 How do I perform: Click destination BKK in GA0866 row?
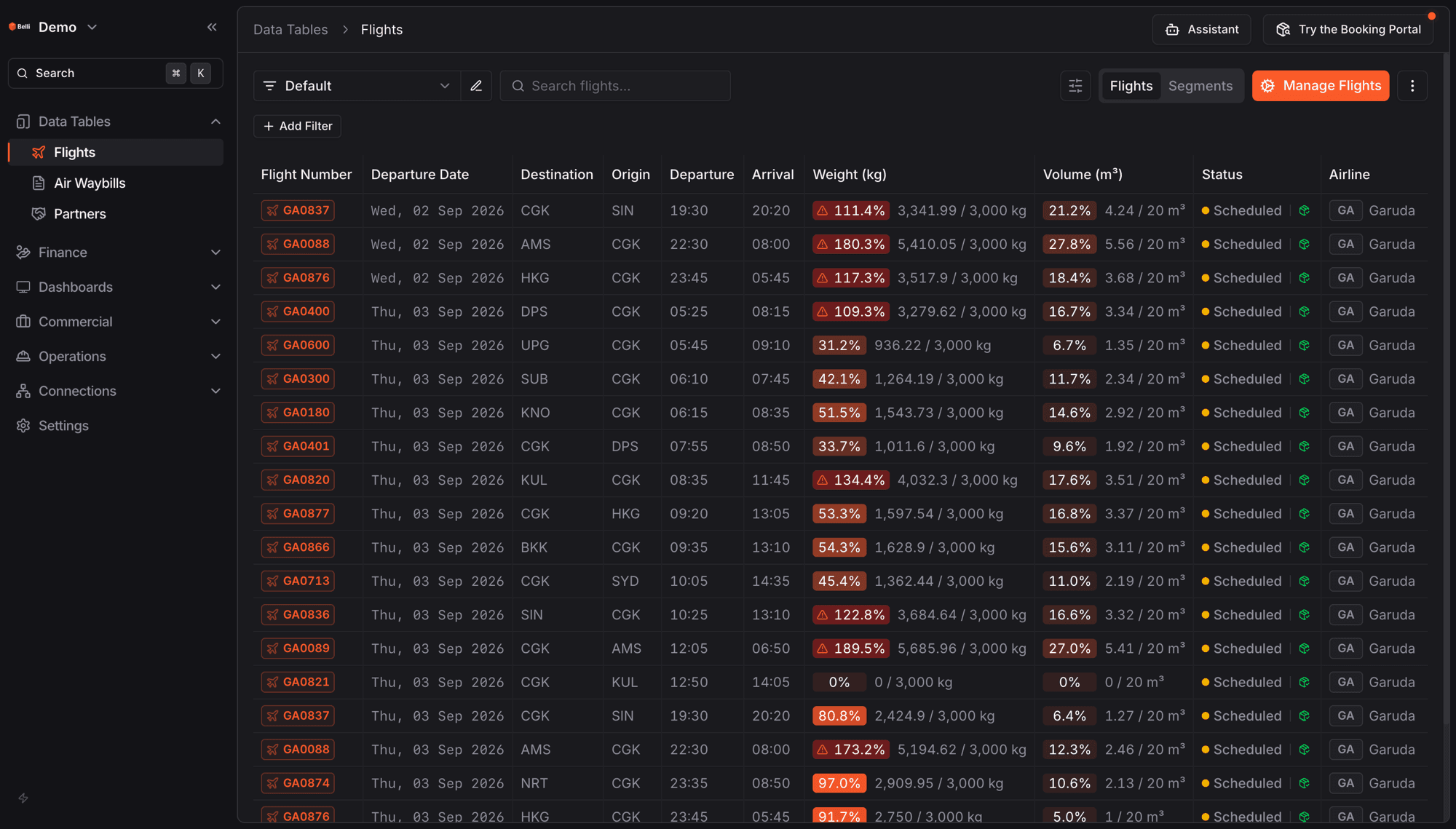click(x=534, y=547)
